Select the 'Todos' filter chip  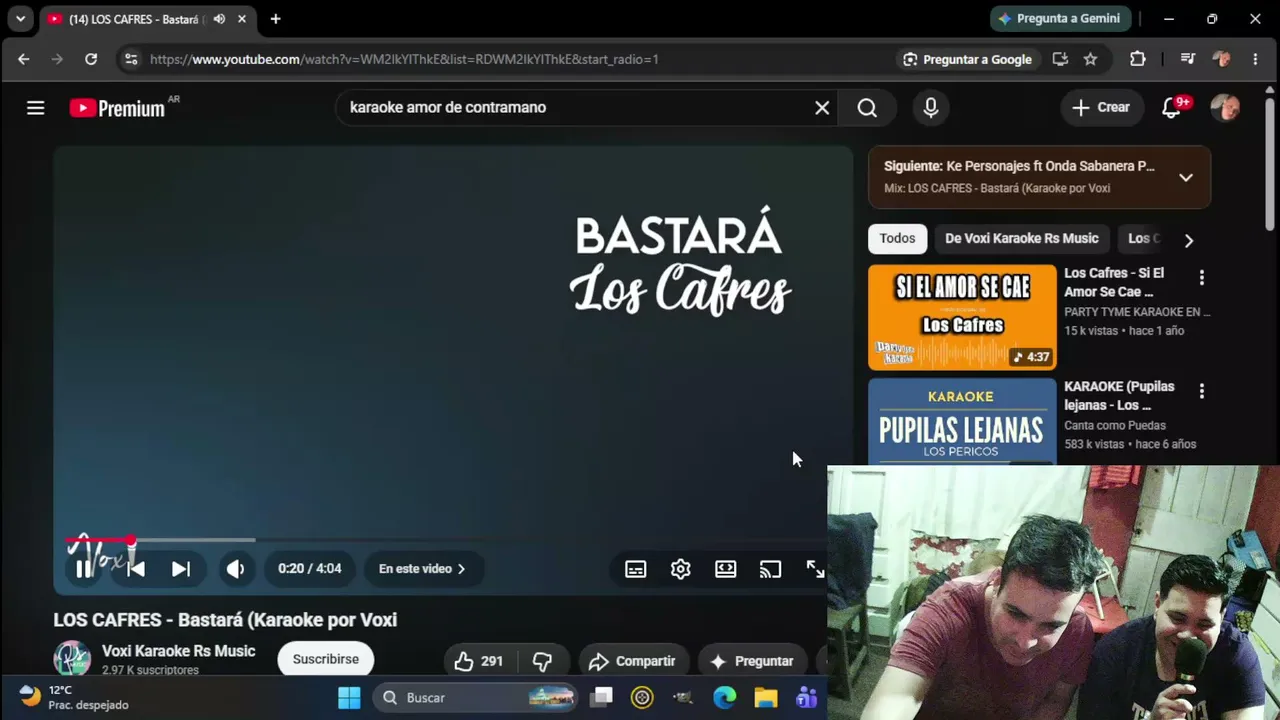tap(897, 239)
